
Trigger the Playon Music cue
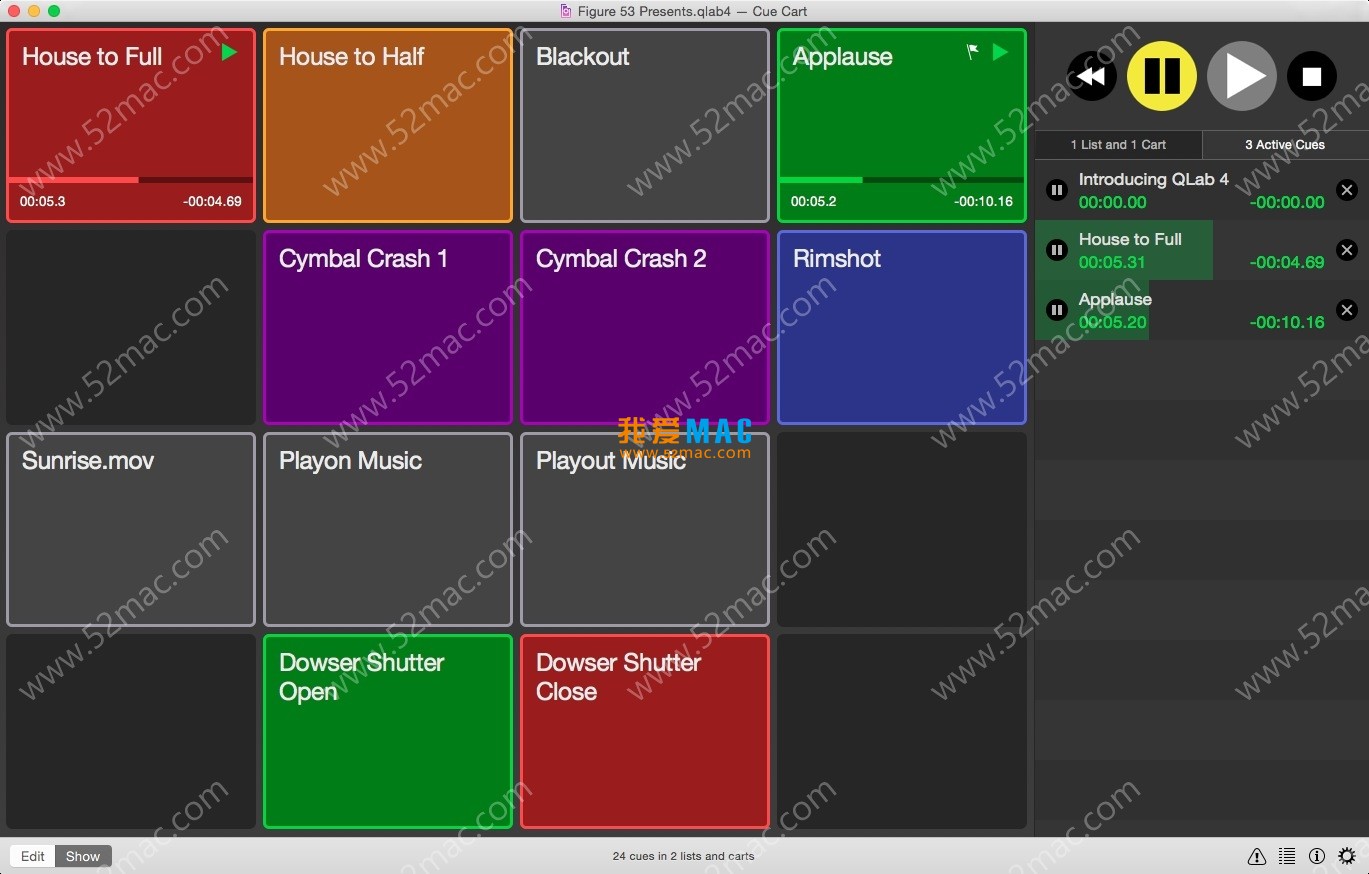point(388,529)
